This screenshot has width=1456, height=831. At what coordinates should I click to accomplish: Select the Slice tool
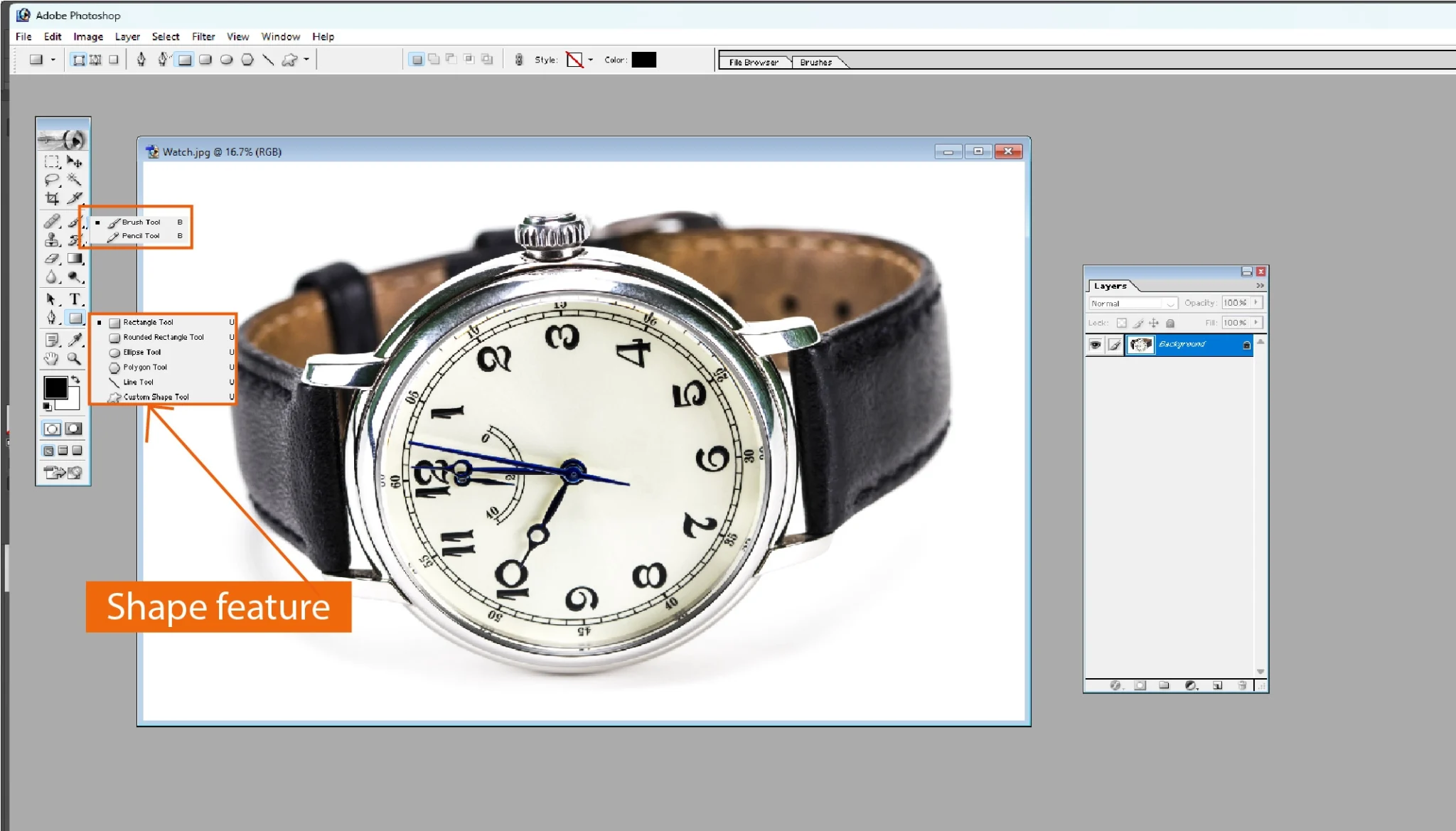coord(75,198)
